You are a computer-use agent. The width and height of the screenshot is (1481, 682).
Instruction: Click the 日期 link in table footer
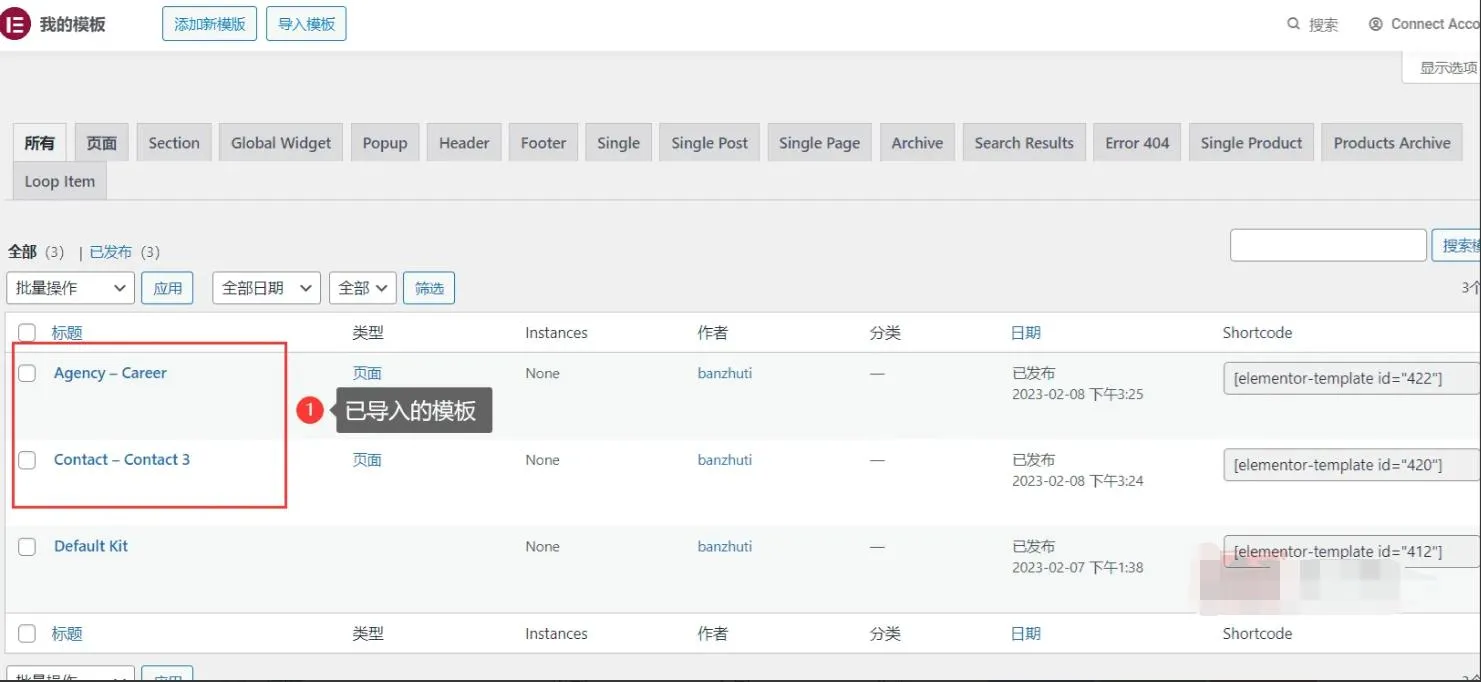pos(1026,634)
